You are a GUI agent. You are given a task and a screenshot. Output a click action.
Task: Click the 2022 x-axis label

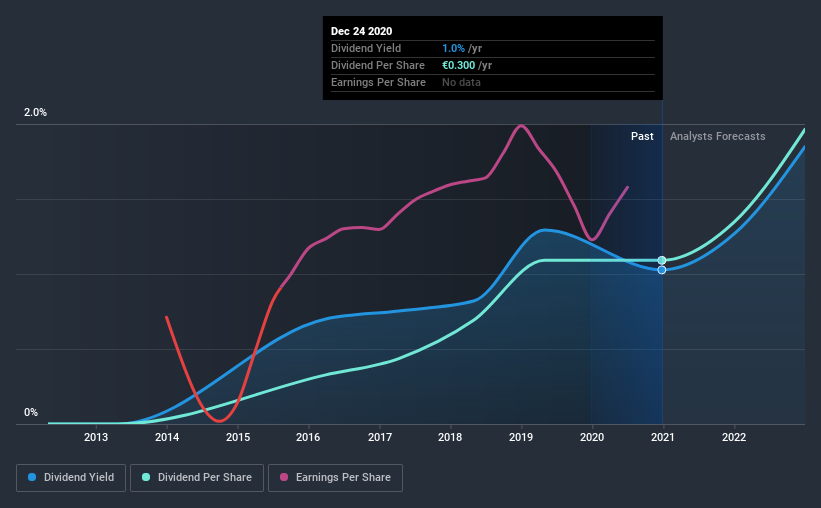click(x=734, y=437)
